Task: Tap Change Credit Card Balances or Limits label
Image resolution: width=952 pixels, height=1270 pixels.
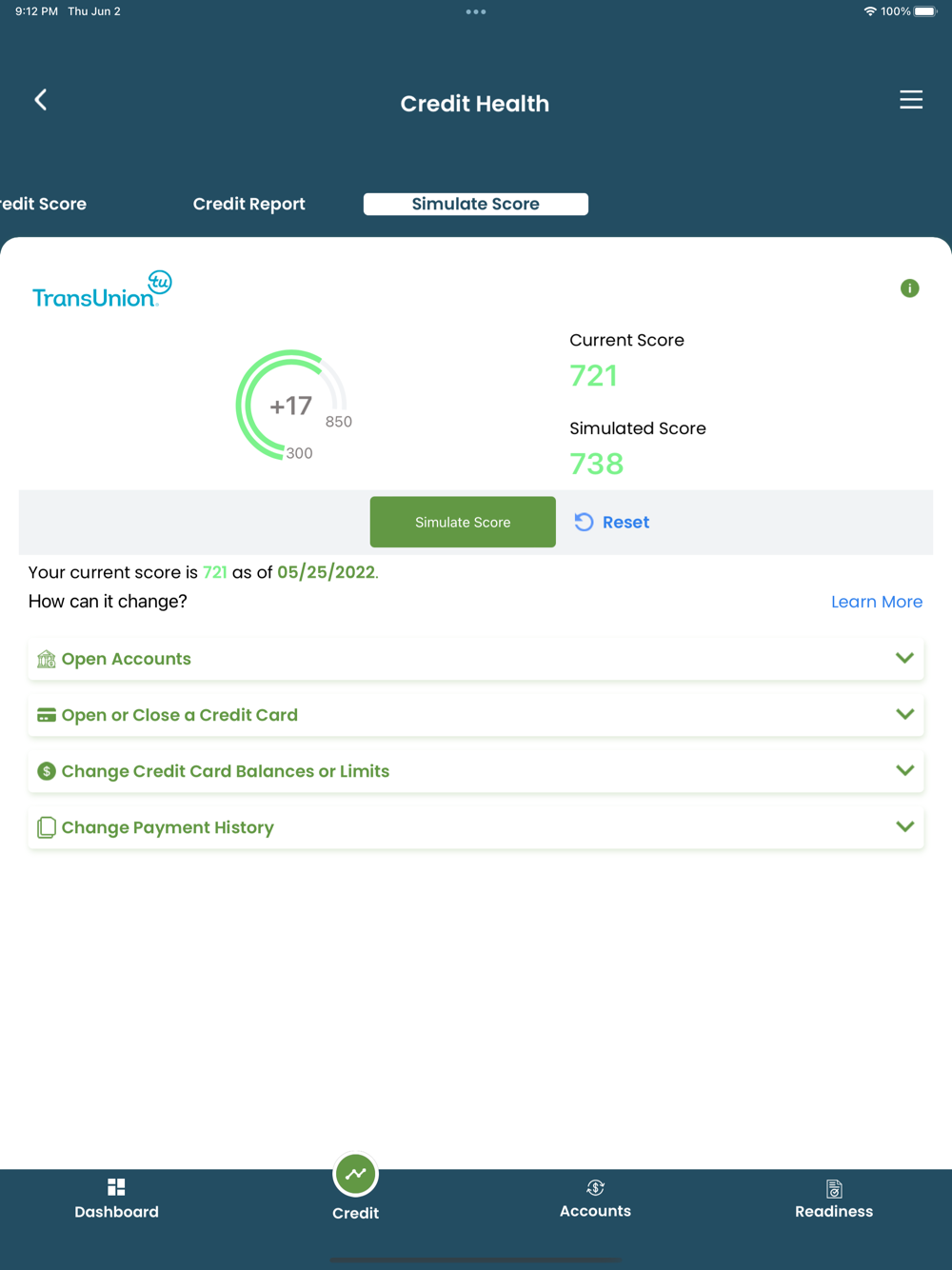Action: [226, 771]
